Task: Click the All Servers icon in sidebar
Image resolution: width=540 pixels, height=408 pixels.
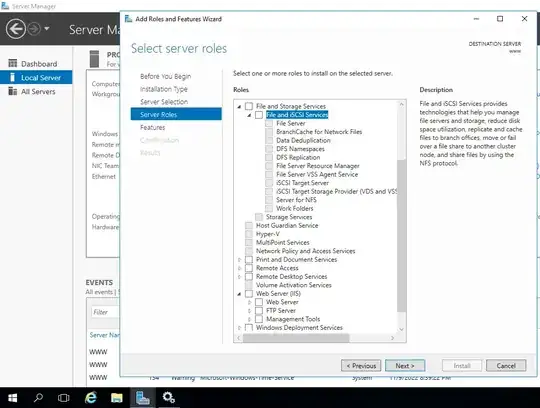Action: [x=12, y=91]
